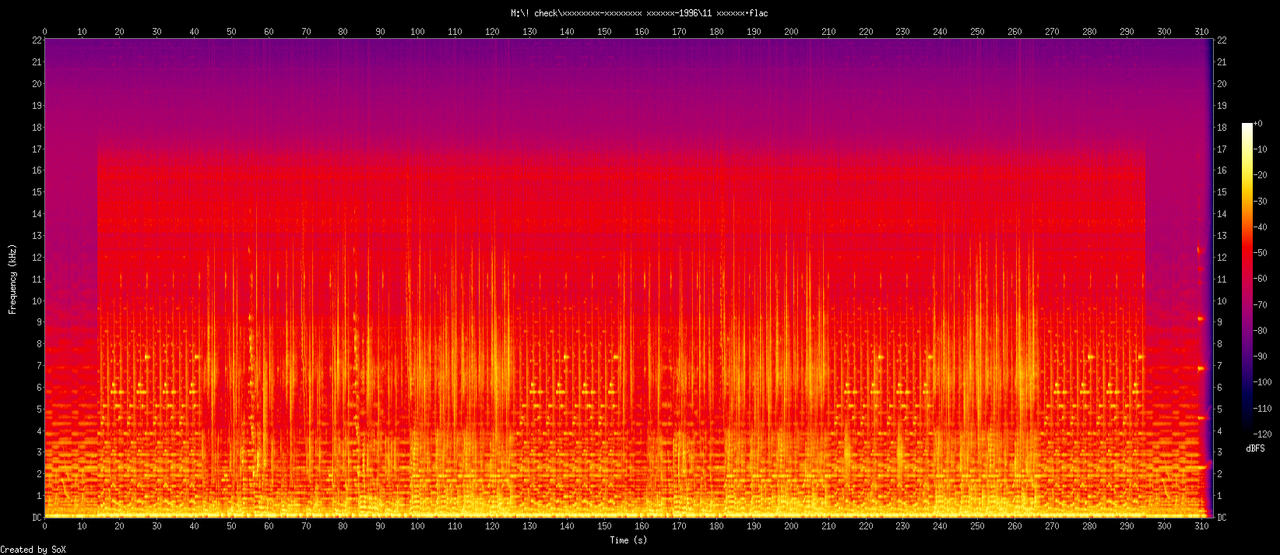The width and height of the screenshot is (1280, 555).
Task: Click the '-110' value on the dBFS scale
Action: (1264, 410)
